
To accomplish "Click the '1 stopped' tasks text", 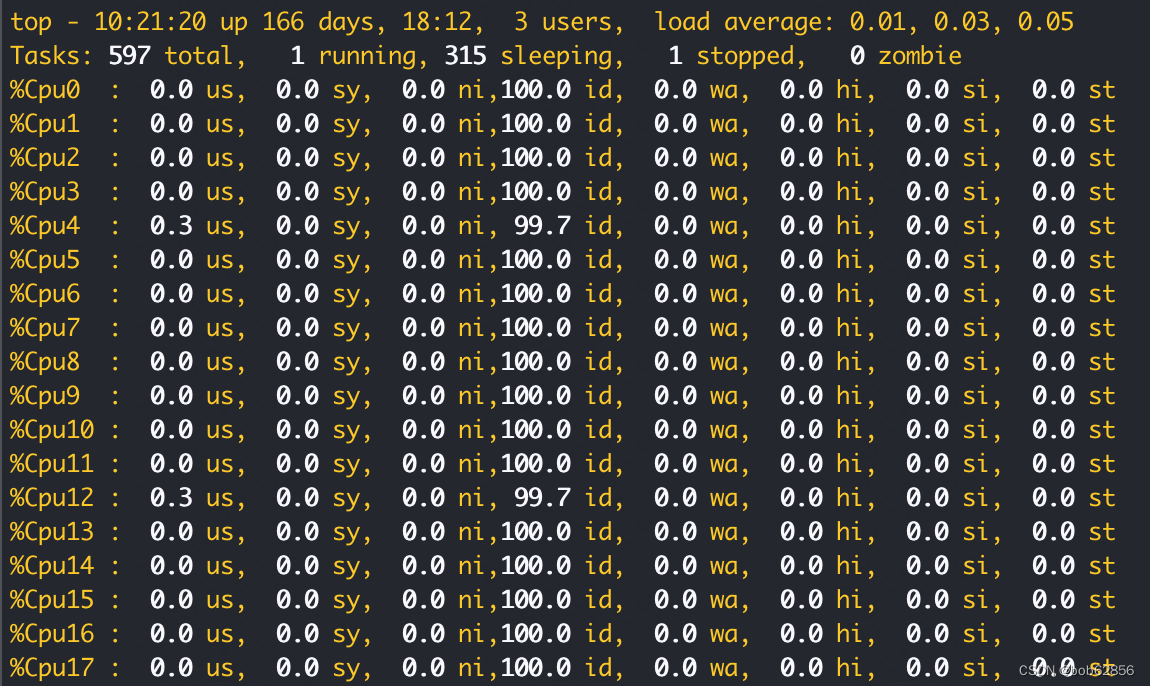I will pos(732,56).
